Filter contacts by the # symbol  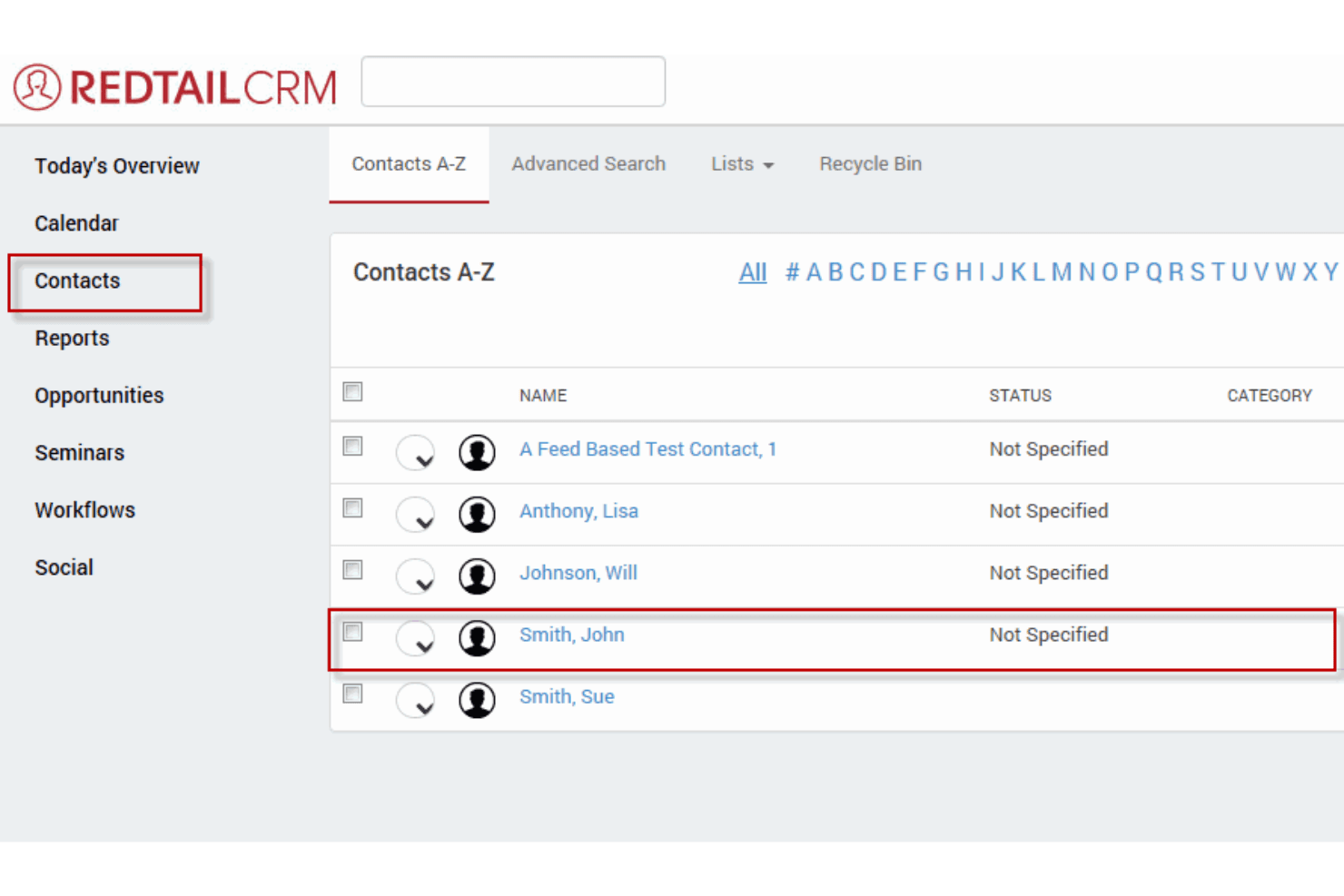pyautogui.click(x=792, y=272)
